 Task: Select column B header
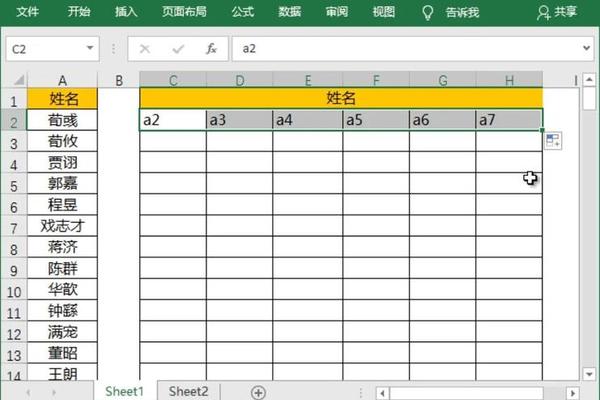click(119, 80)
